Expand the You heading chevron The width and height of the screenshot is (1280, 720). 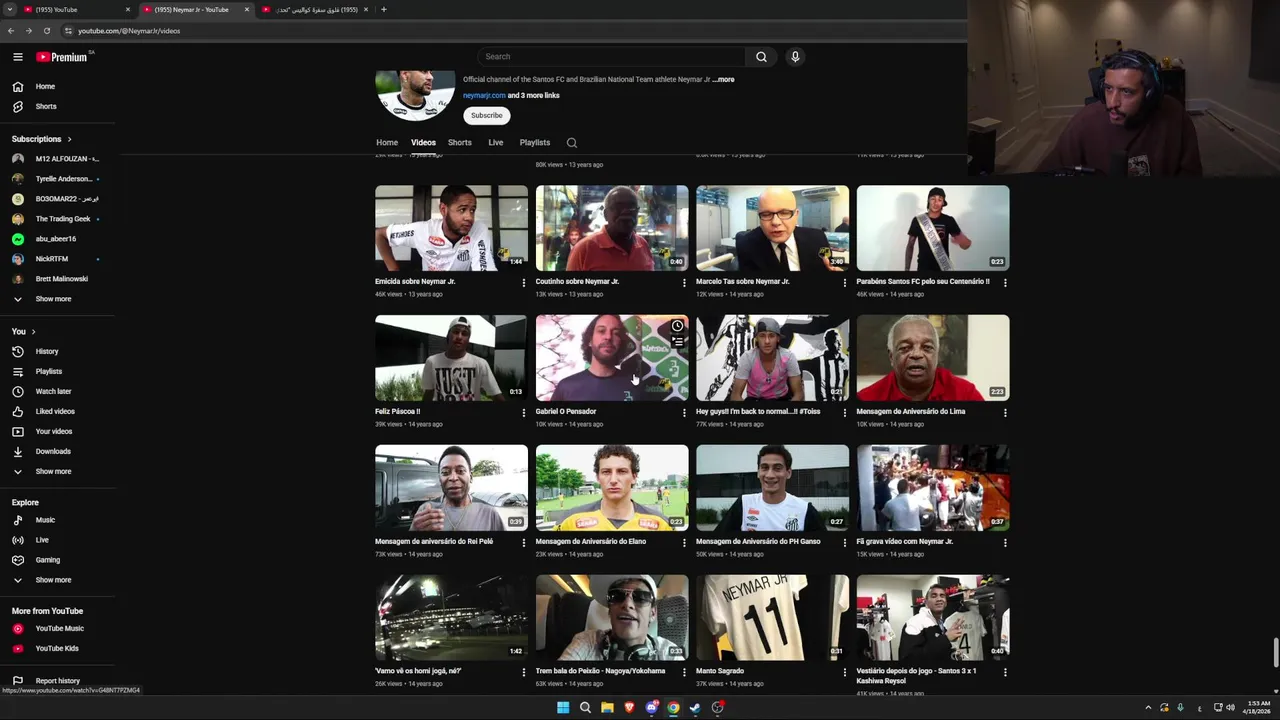[x=33, y=332]
